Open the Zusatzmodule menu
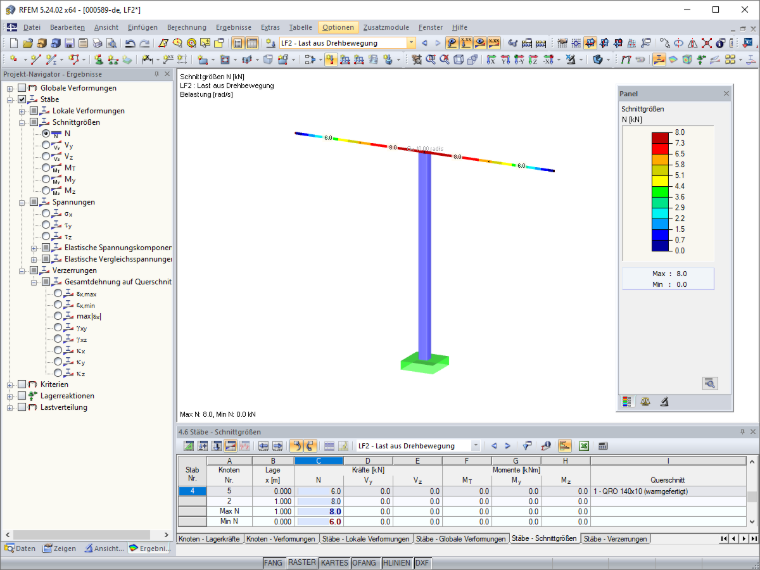This screenshot has width=760, height=570. pos(386,28)
